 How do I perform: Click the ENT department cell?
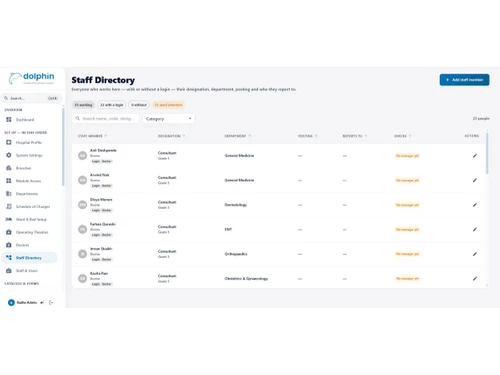228,229
